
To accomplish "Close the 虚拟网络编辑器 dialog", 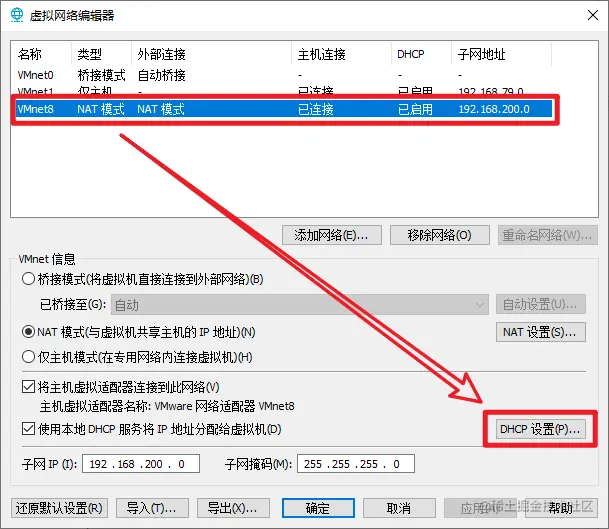I will [593, 15].
